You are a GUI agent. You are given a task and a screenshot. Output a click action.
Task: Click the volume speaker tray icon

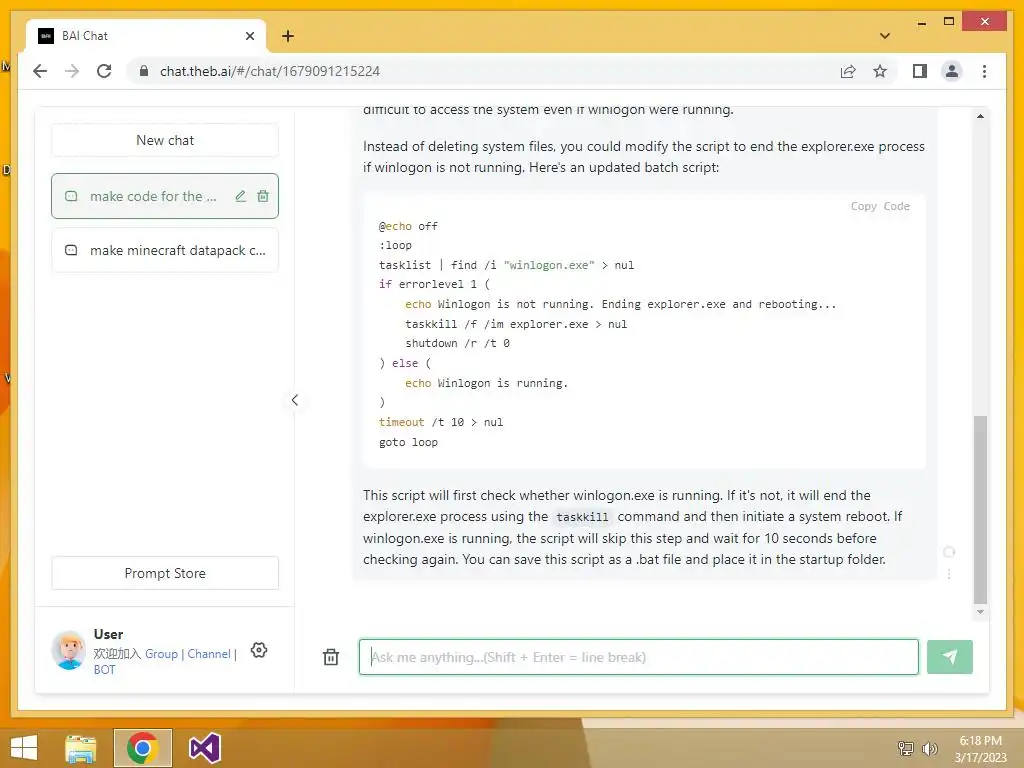pos(929,748)
